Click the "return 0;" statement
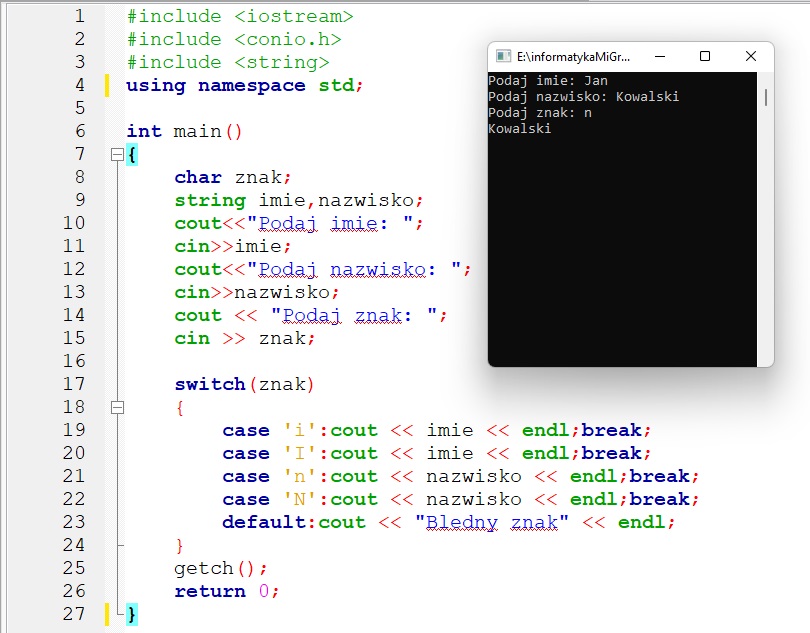Viewport: 810px width, 633px height. click(x=227, y=591)
